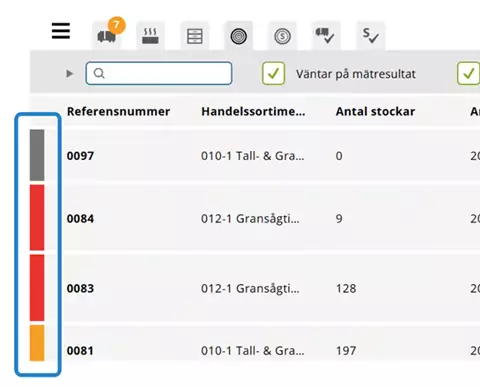Open the dollar coin pricing tab
The height and width of the screenshot is (387, 480).
click(x=282, y=36)
